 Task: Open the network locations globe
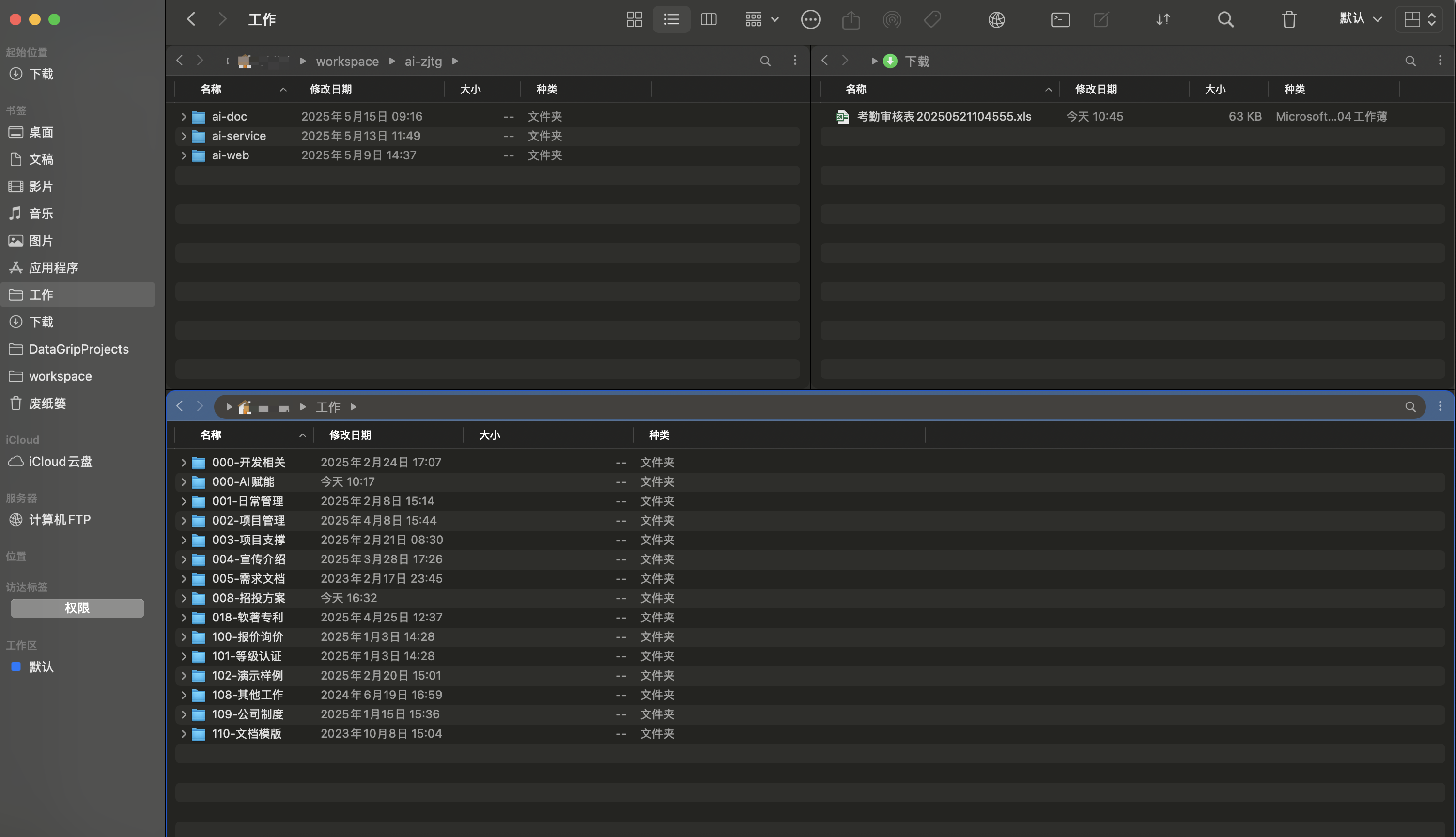click(996, 19)
